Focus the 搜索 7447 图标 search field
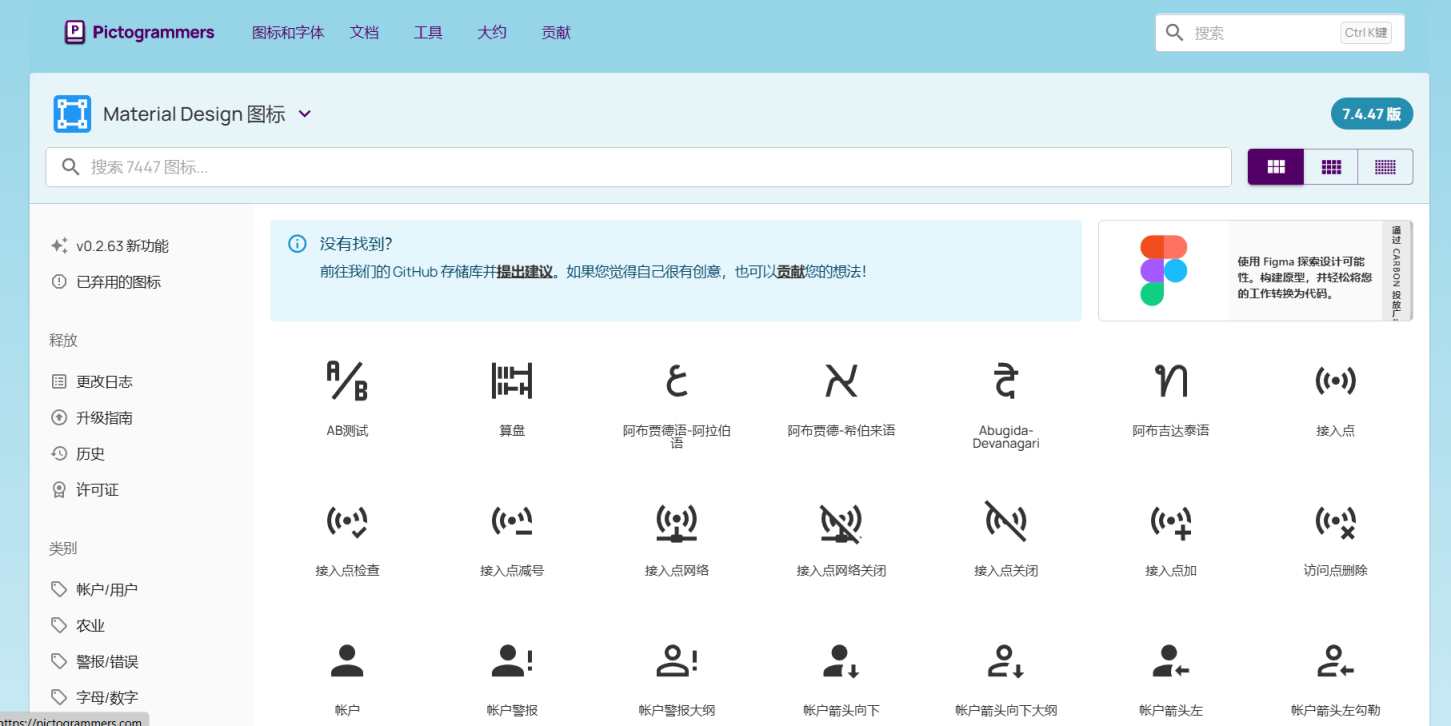 coord(640,167)
